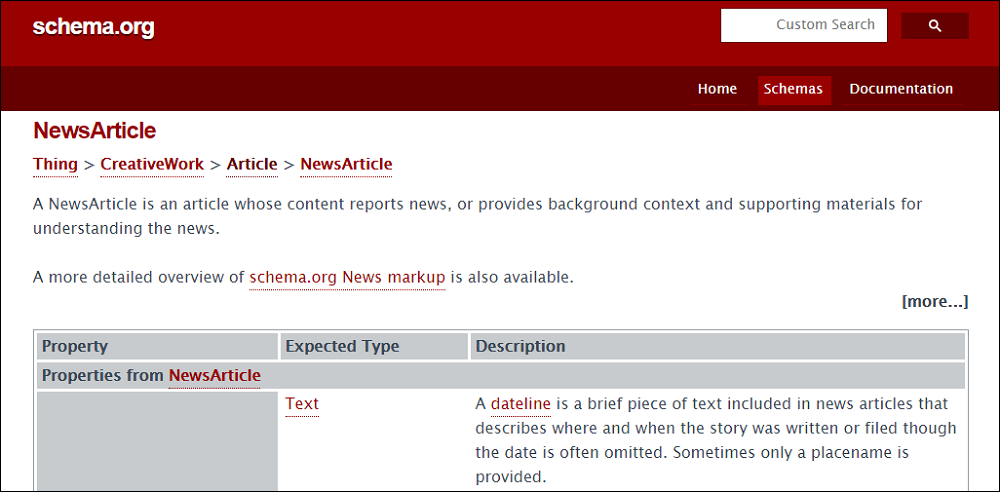This screenshot has height=492, width=1000.
Task: Click the NewsArticle page heading
Action: click(x=94, y=131)
